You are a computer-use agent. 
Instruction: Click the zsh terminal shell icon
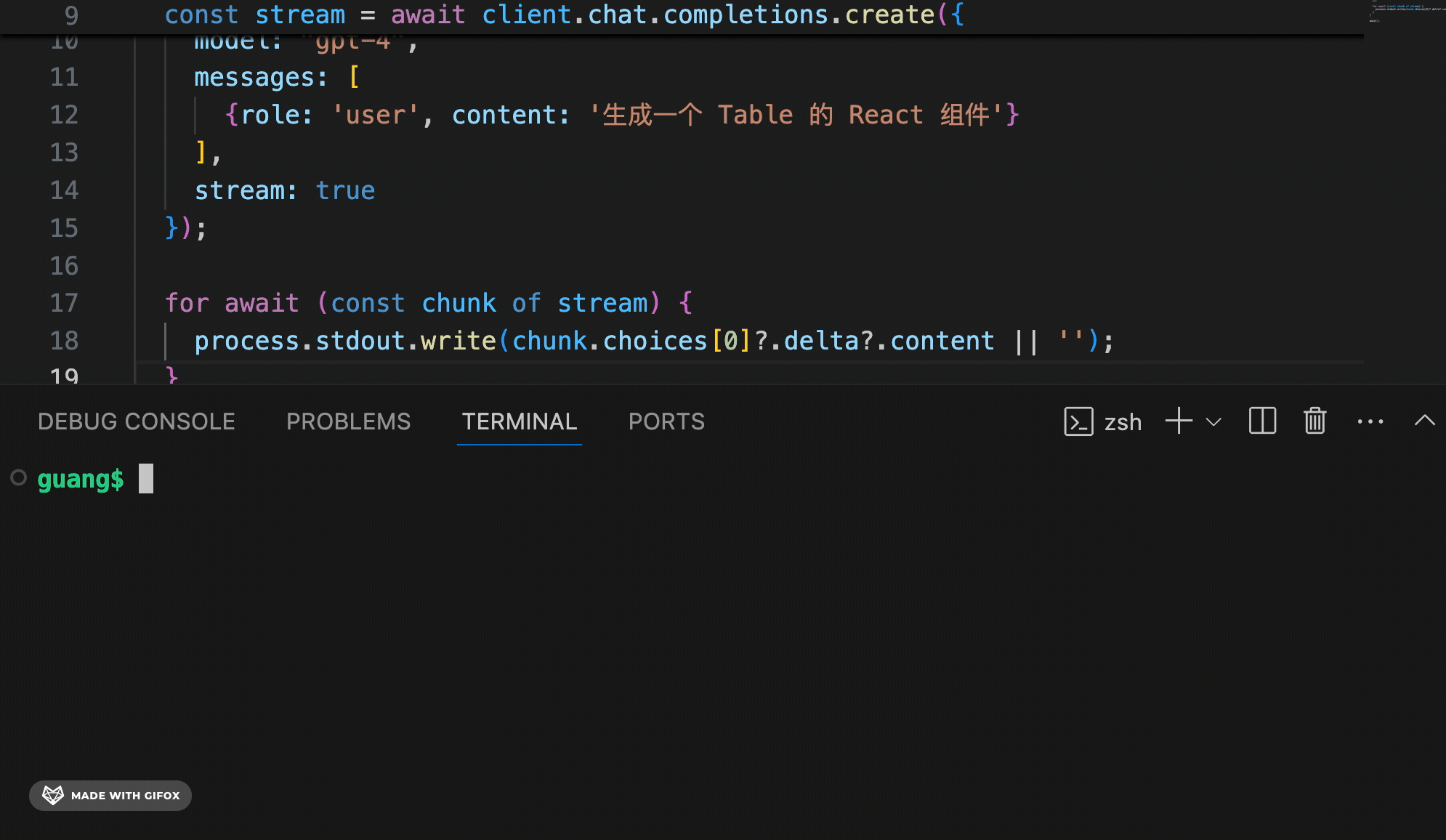click(x=1078, y=421)
